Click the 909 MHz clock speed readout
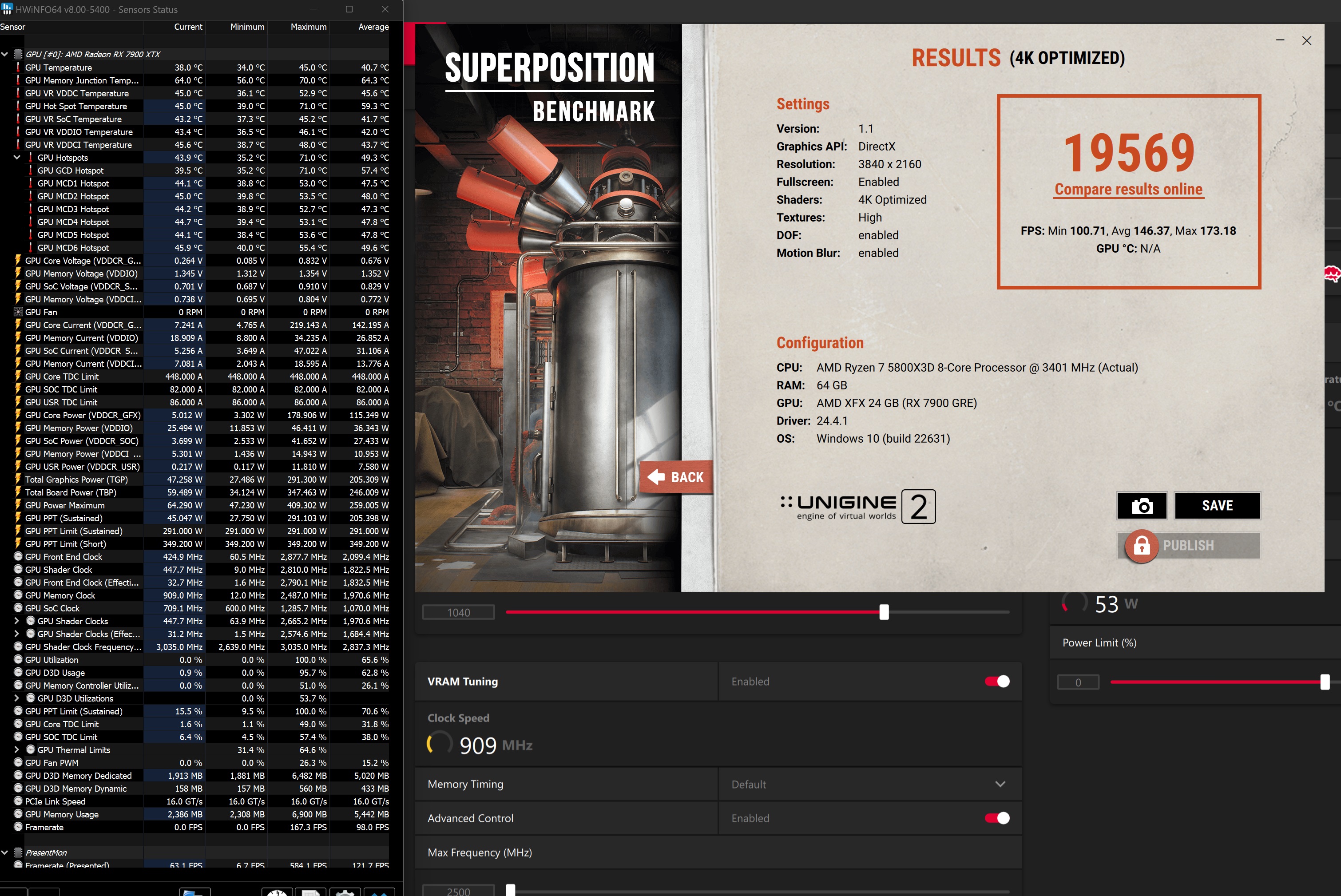1341x896 pixels. pos(496,745)
